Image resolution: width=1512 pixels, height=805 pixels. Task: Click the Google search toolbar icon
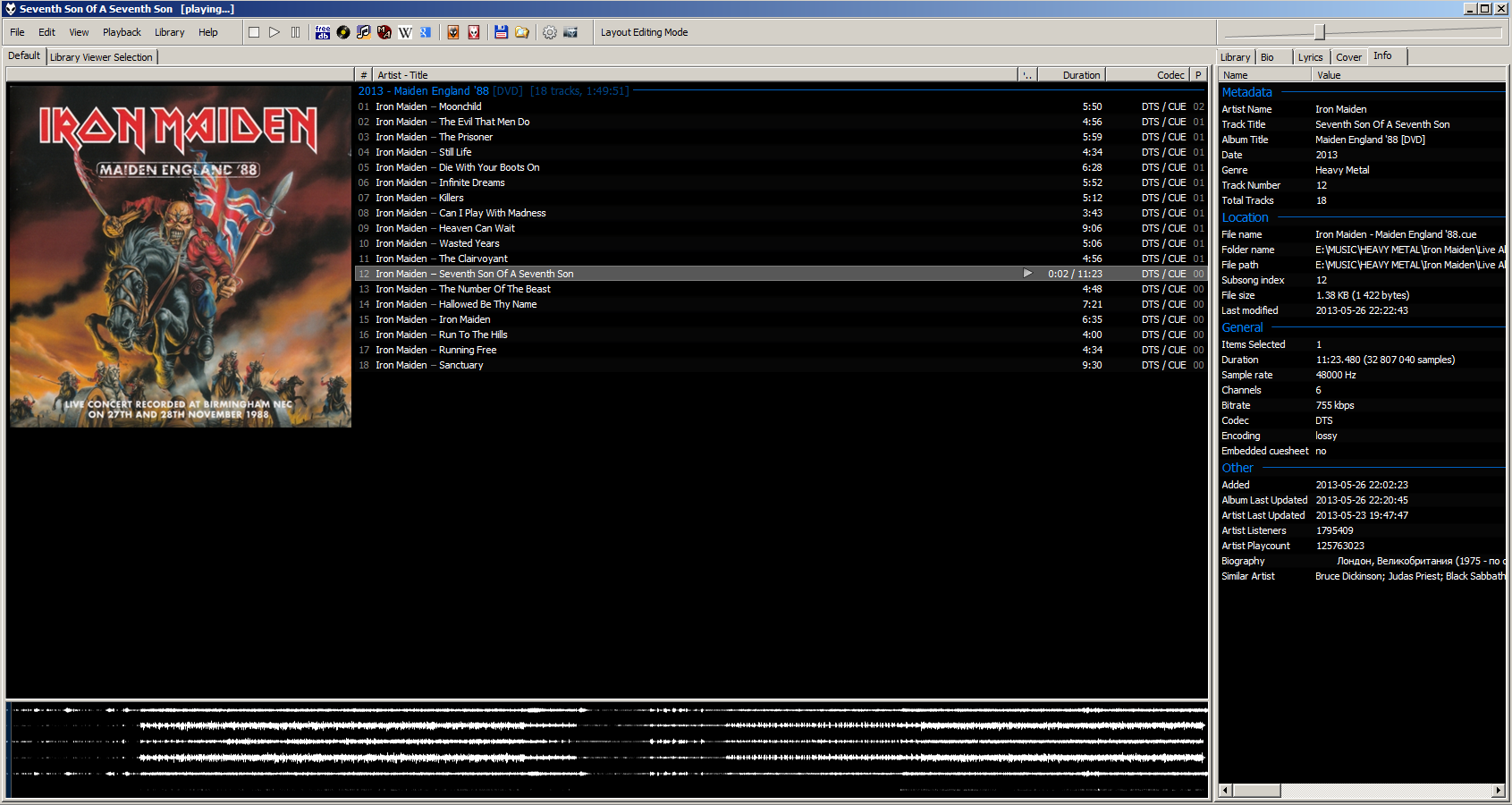(x=426, y=32)
